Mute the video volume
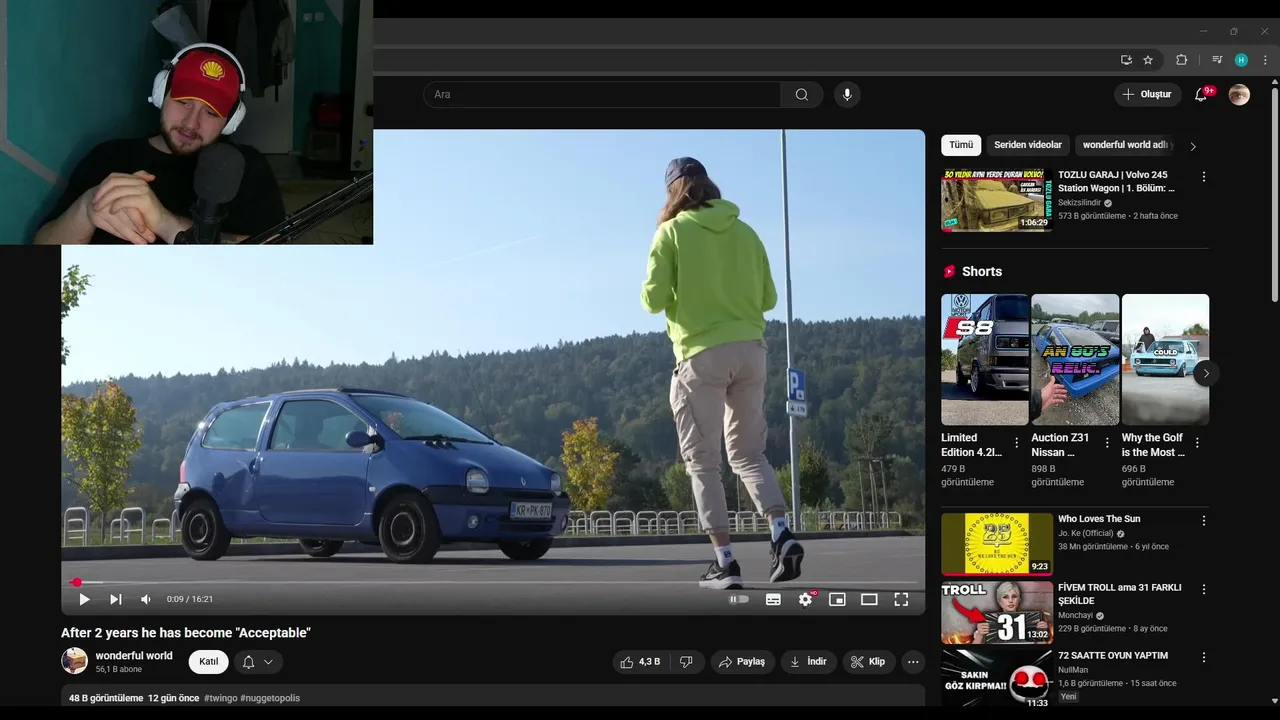Viewport: 1280px width, 720px height. 146,599
